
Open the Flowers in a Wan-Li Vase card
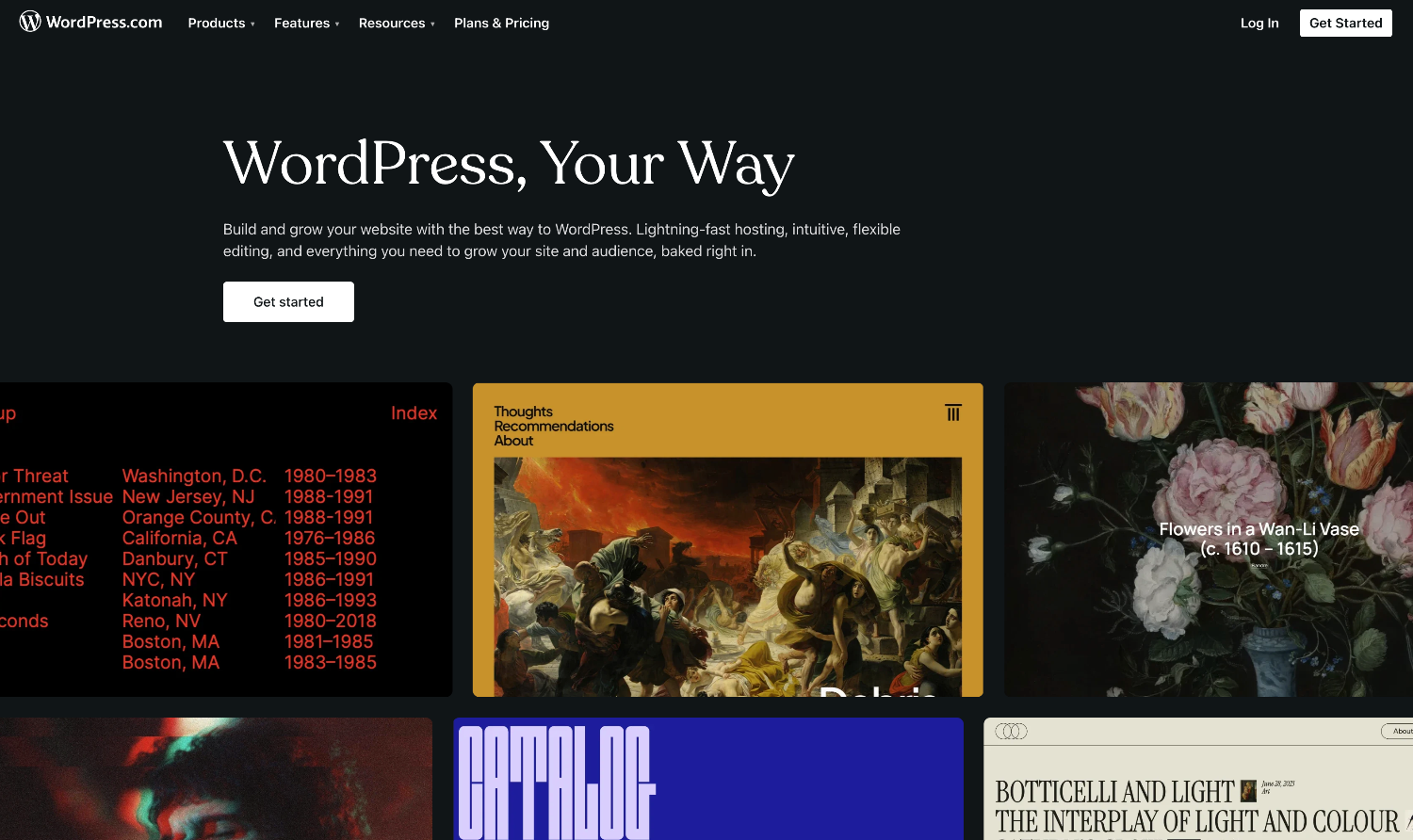(x=1209, y=540)
